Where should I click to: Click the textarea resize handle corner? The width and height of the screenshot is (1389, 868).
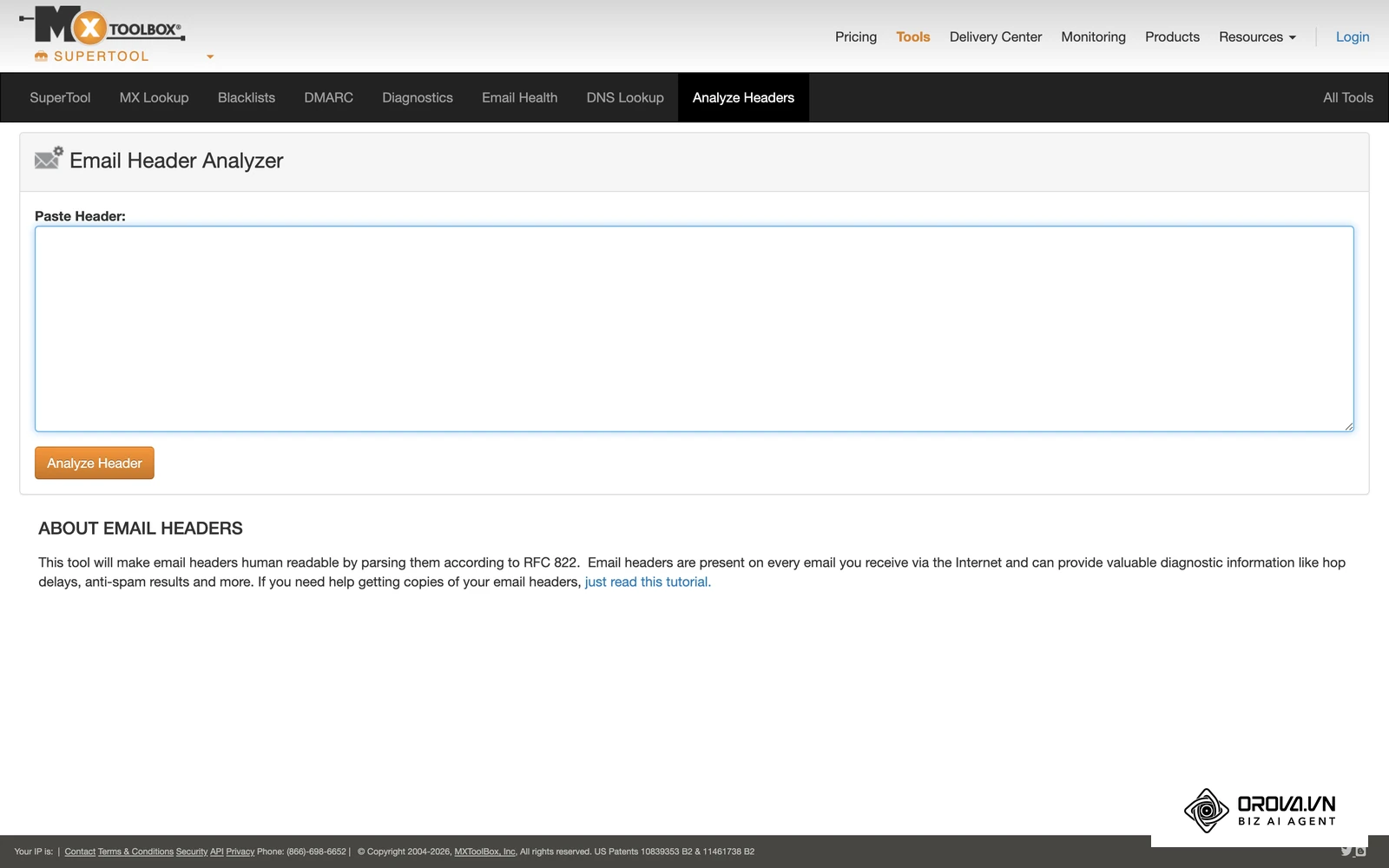[1348, 426]
